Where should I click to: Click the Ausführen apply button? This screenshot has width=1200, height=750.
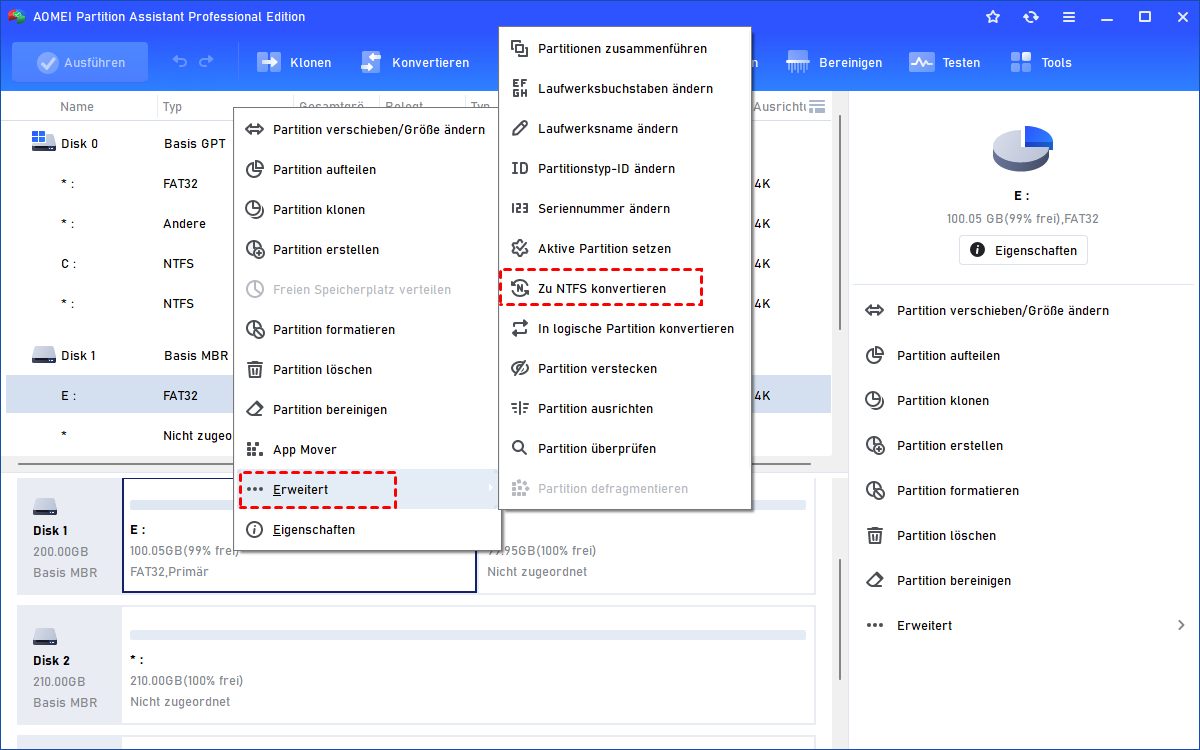point(80,62)
